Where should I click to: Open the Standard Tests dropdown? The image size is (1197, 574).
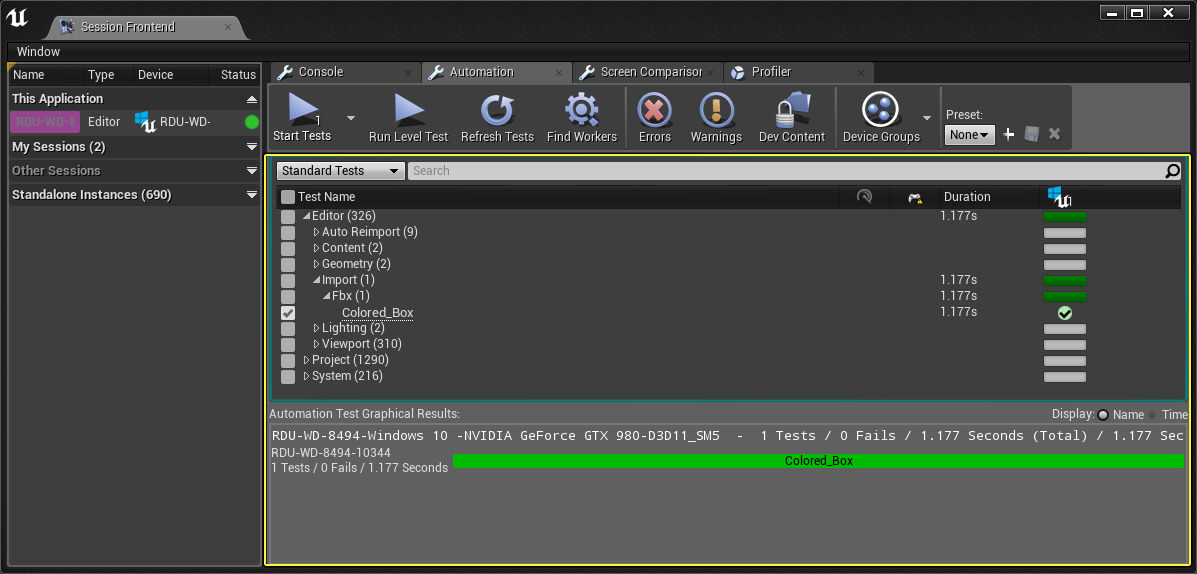340,171
